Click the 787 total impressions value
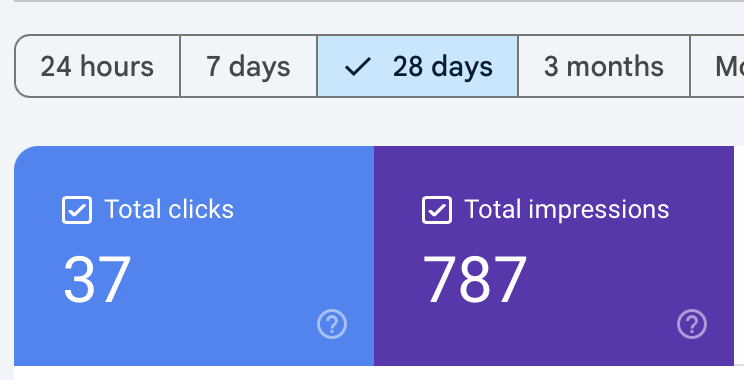Screen dimensions: 744x380 pyautogui.click(x=474, y=280)
